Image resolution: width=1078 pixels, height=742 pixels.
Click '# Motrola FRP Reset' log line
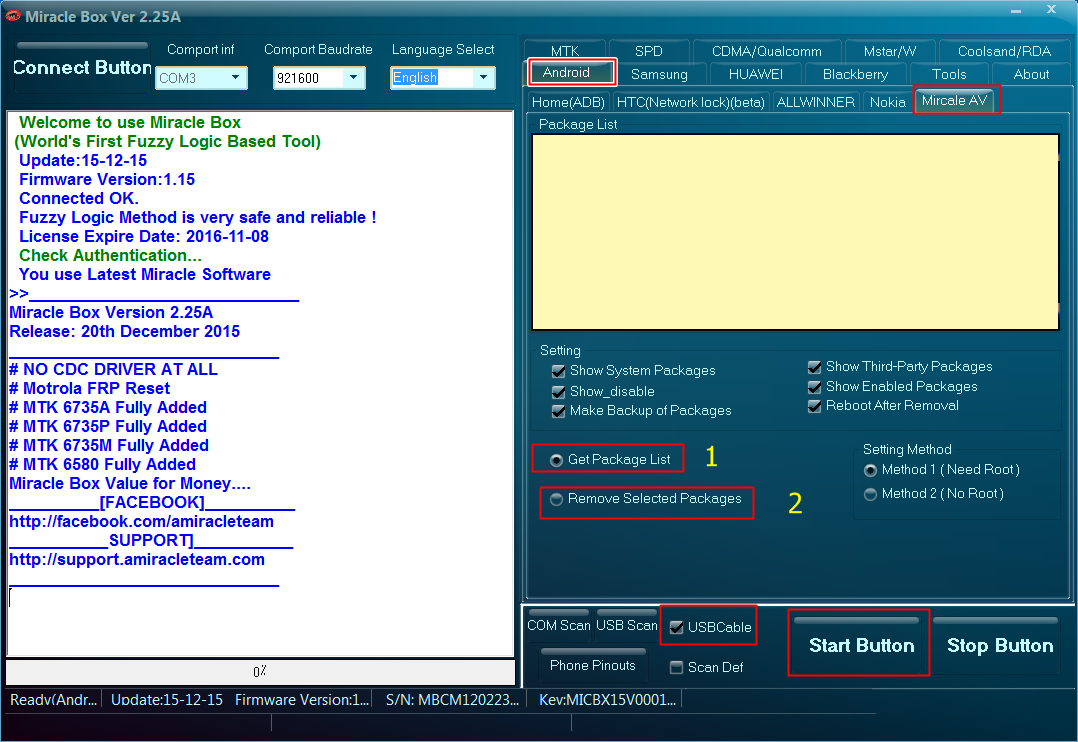point(89,388)
